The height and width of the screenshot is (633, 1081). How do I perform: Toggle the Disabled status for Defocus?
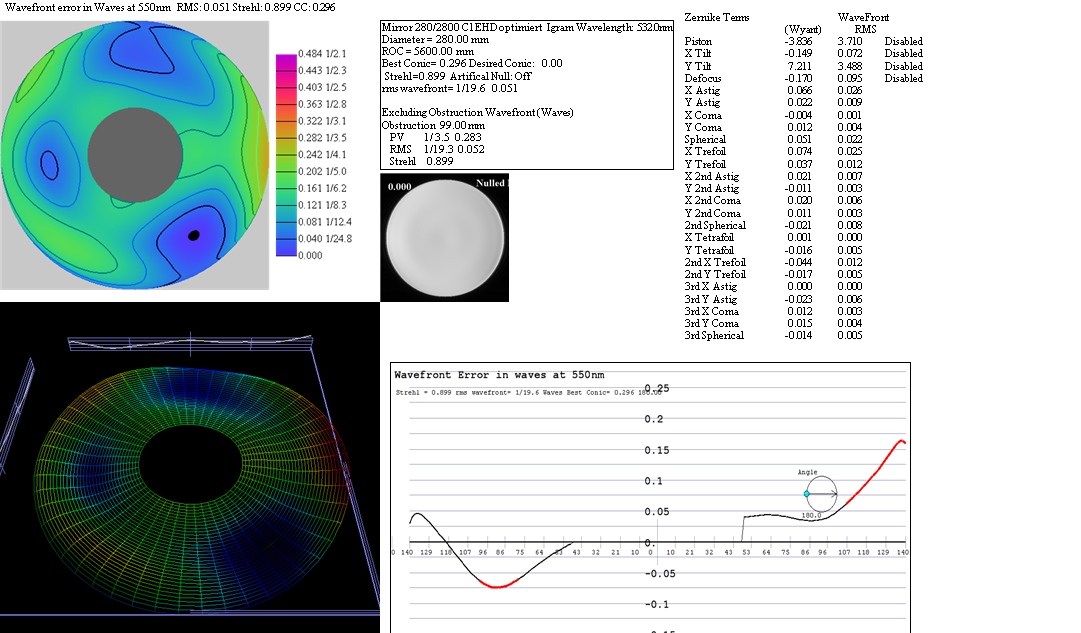pos(903,79)
